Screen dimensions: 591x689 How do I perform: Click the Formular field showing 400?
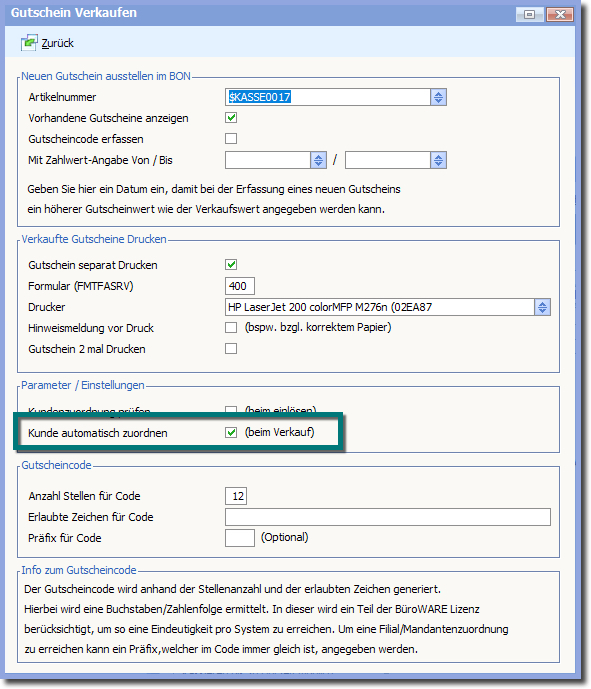239,286
